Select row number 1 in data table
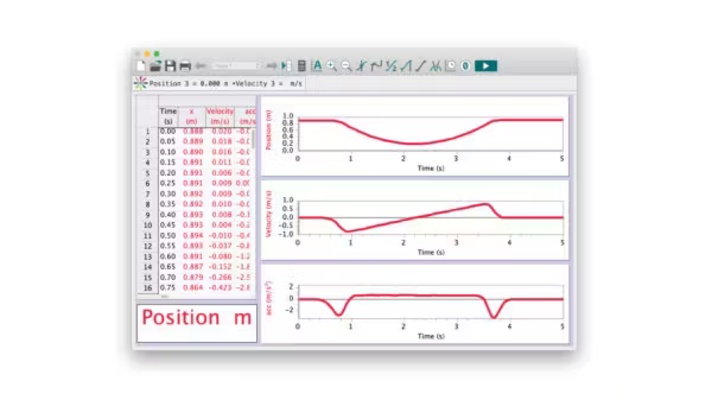 tap(148, 131)
